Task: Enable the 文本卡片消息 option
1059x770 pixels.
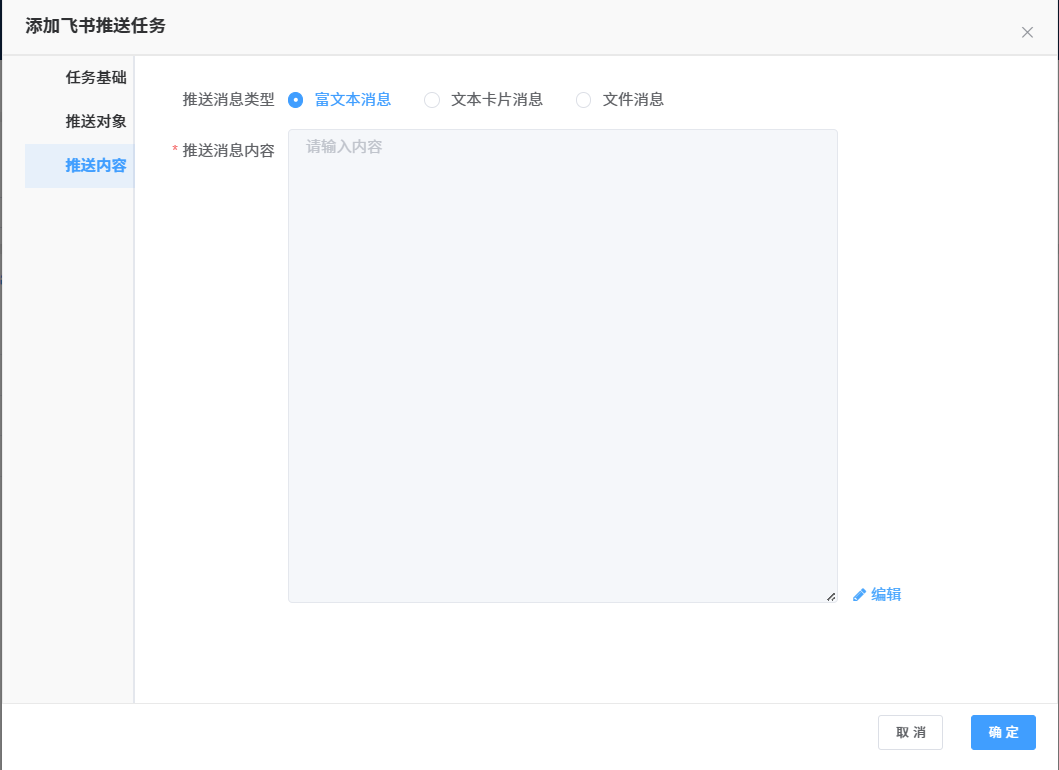Action: point(431,100)
